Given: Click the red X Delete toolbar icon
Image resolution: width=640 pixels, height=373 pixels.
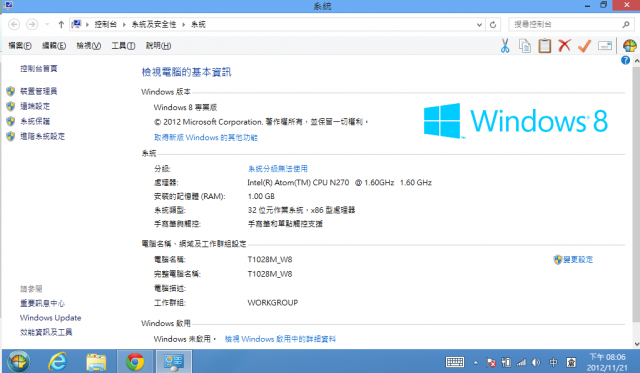Looking at the screenshot, I should pyautogui.click(x=564, y=45).
